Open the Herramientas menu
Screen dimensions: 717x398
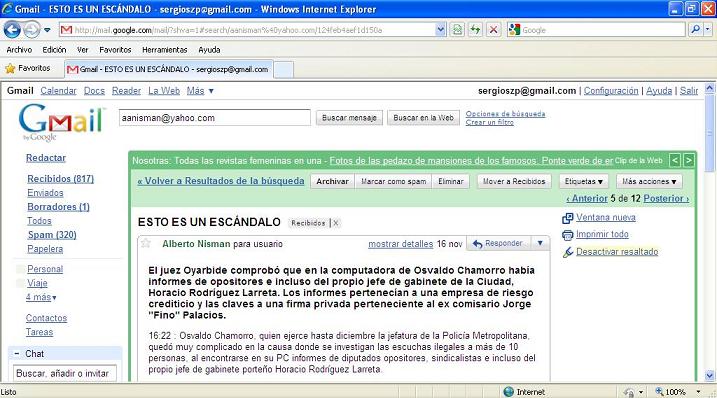tap(165, 50)
